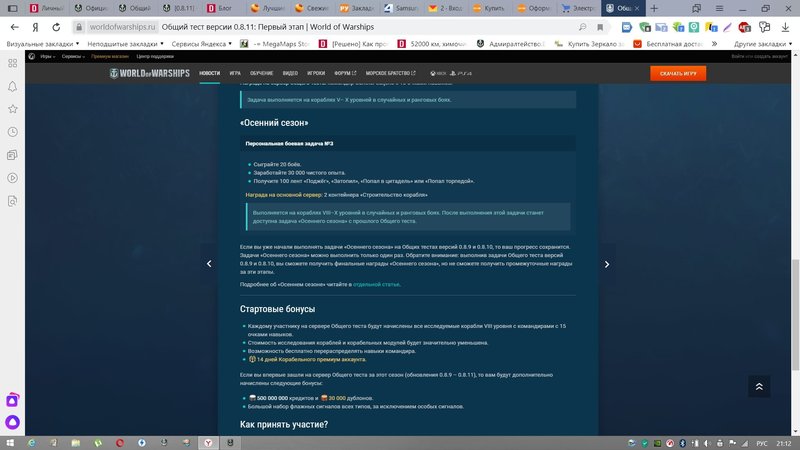The height and width of the screenshot is (450, 800).
Task: Close the active World of Warships tab
Action: click(637, 8)
